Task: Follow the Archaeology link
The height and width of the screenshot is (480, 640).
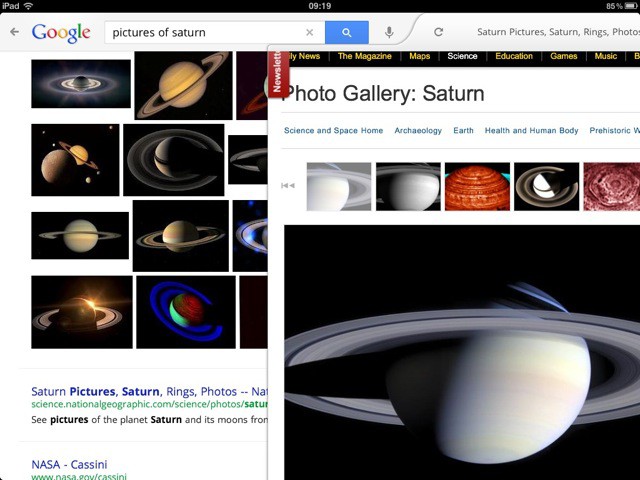Action: [418, 131]
